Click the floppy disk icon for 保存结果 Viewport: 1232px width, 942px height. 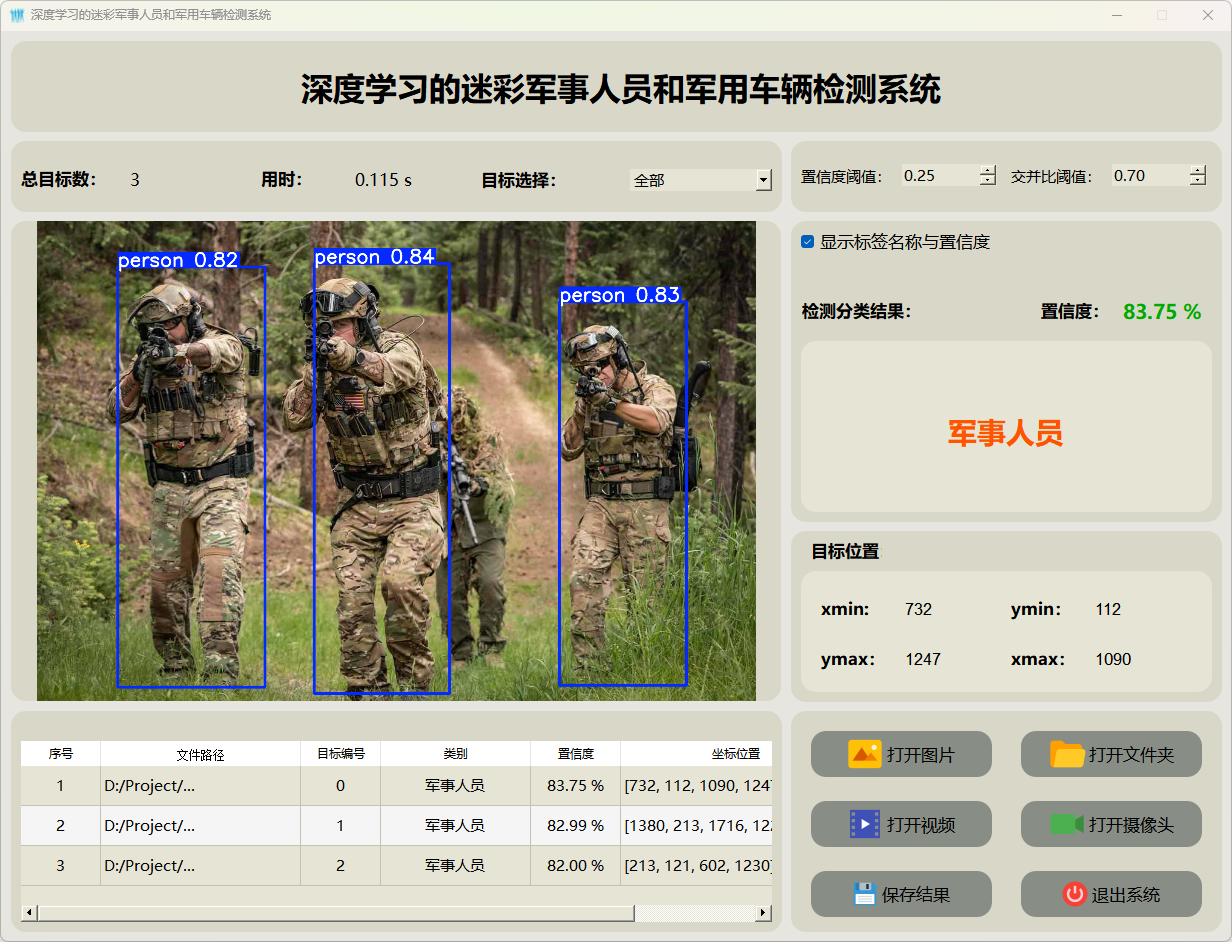[864, 894]
